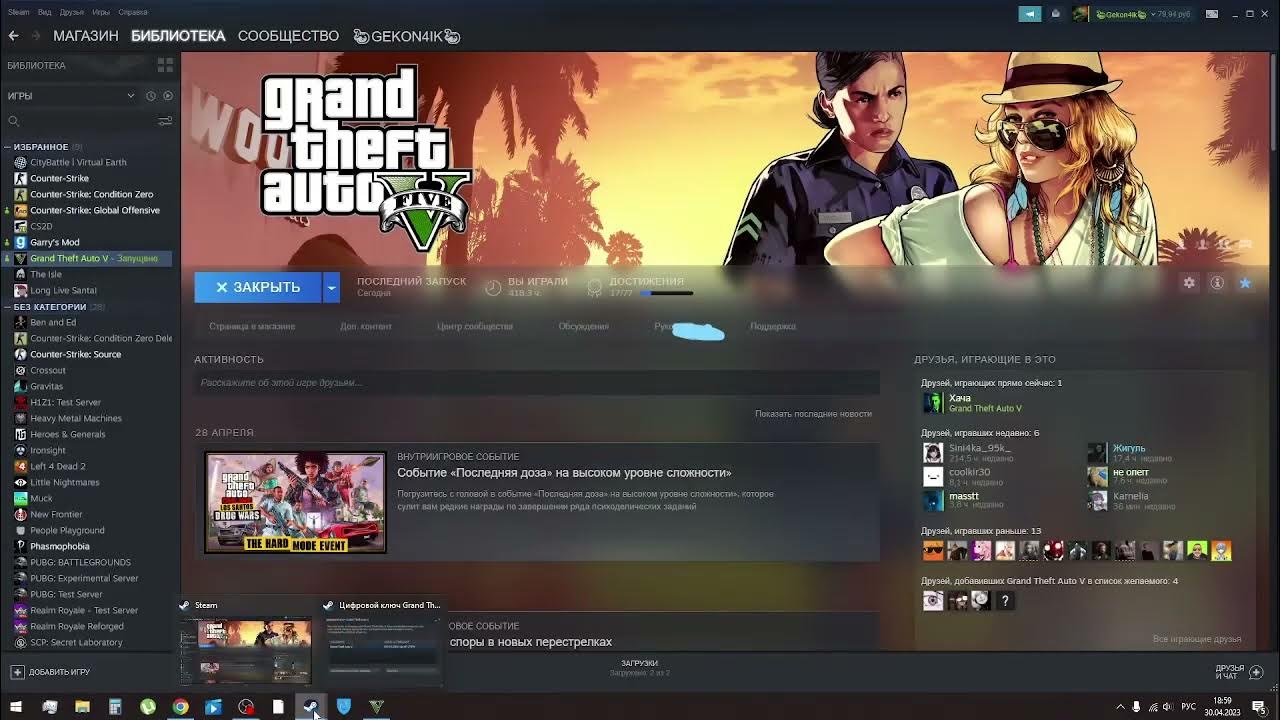Viewport: 1280px width, 720px height.
Task: Click Все играющие друзья link
Action: [1197, 639]
